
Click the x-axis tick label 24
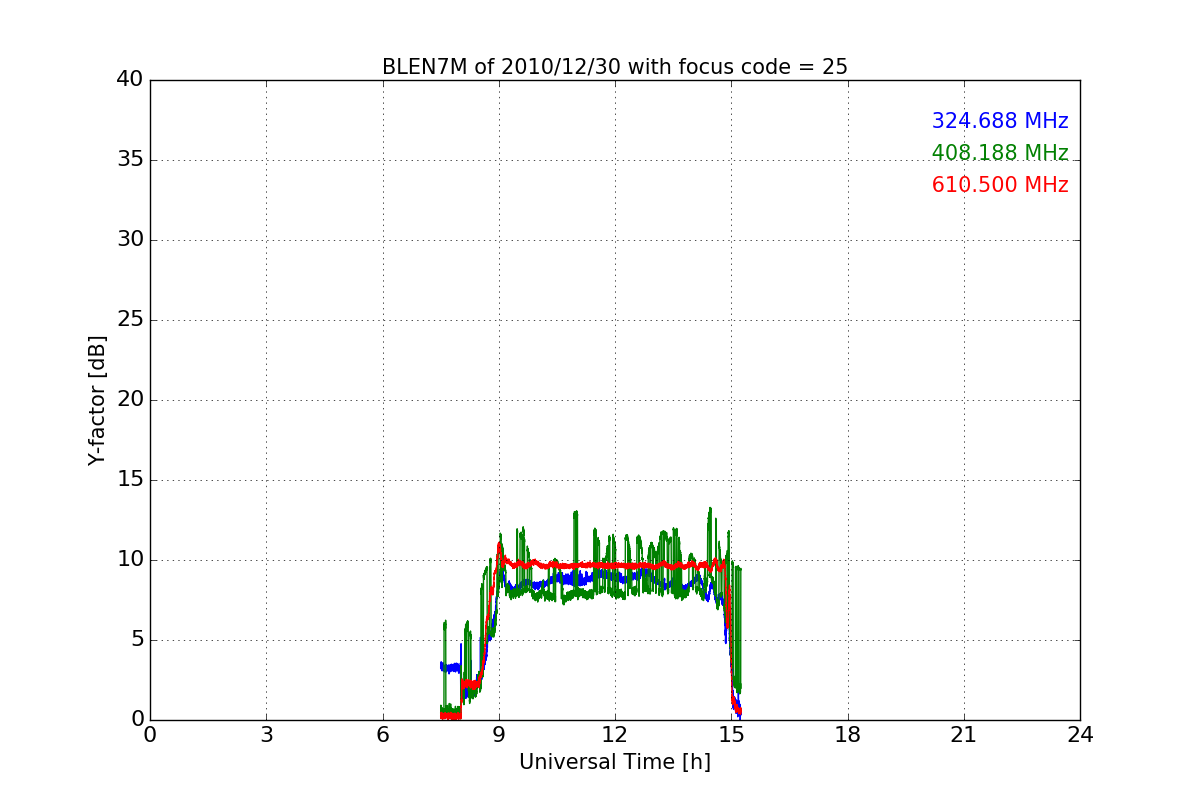[1080, 735]
